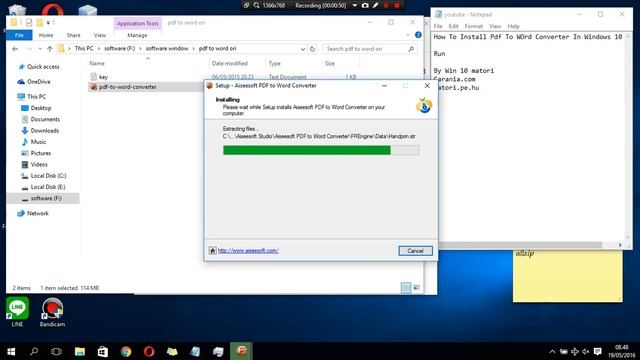Open the aiseesoft.com website link
The image size is (640, 360).
coord(248,251)
